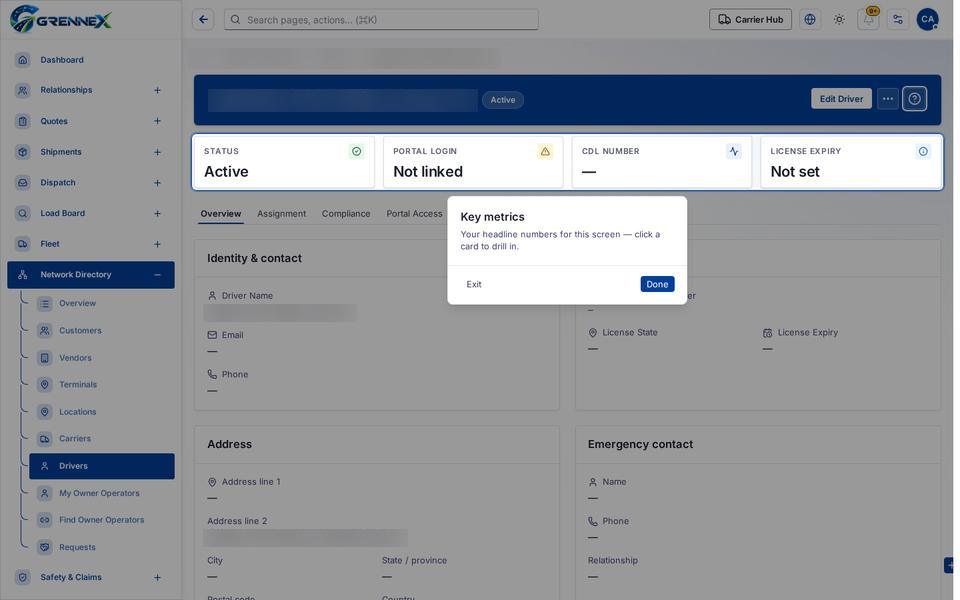Click the Driver Name label
This screenshot has height=600, width=960.
(x=247, y=296)
